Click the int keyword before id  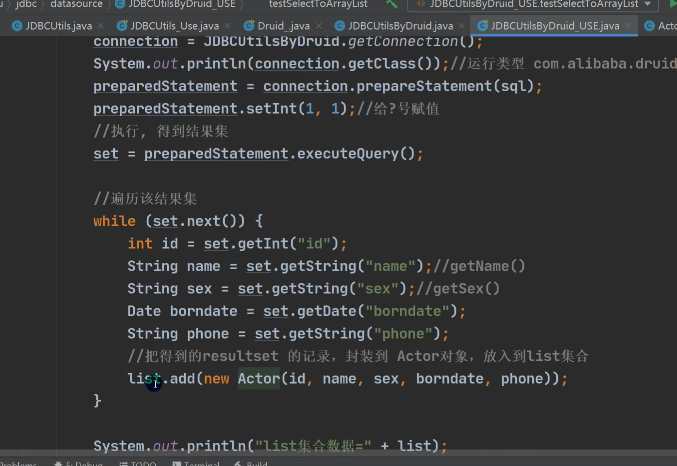tap(140, 244)
